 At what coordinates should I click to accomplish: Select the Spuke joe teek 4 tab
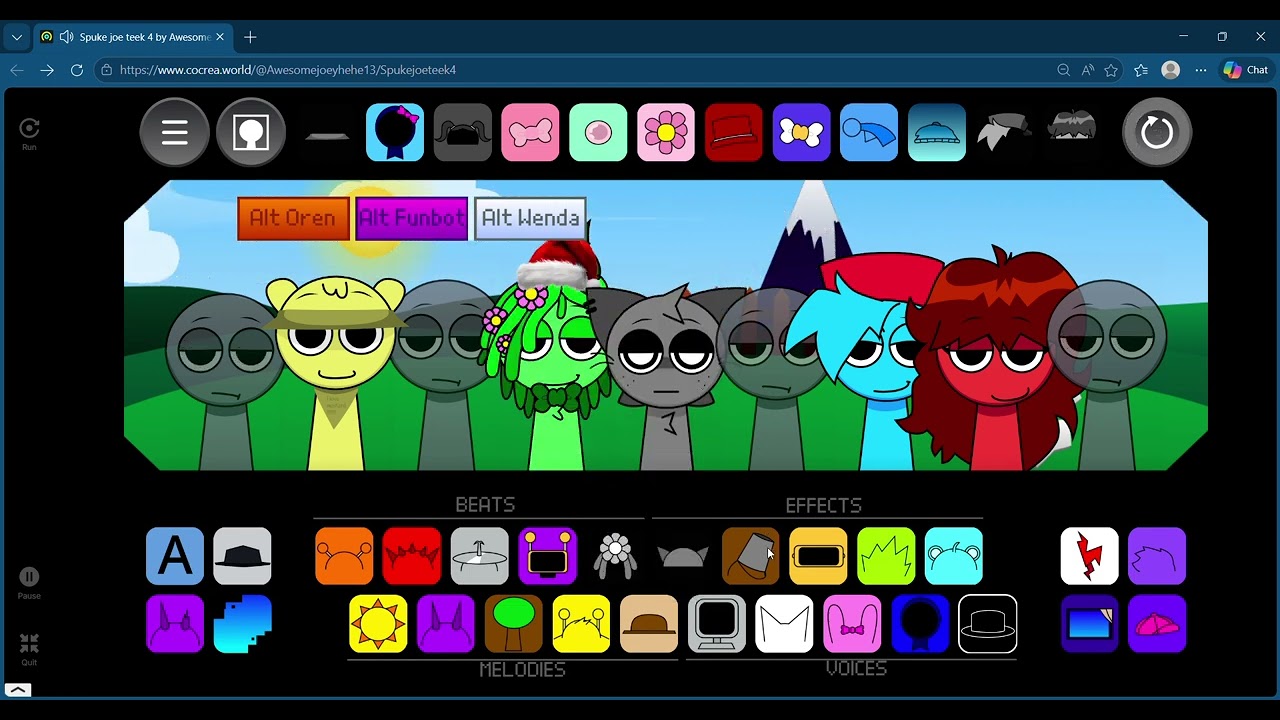pyautogui.click(x=133, y=37)
